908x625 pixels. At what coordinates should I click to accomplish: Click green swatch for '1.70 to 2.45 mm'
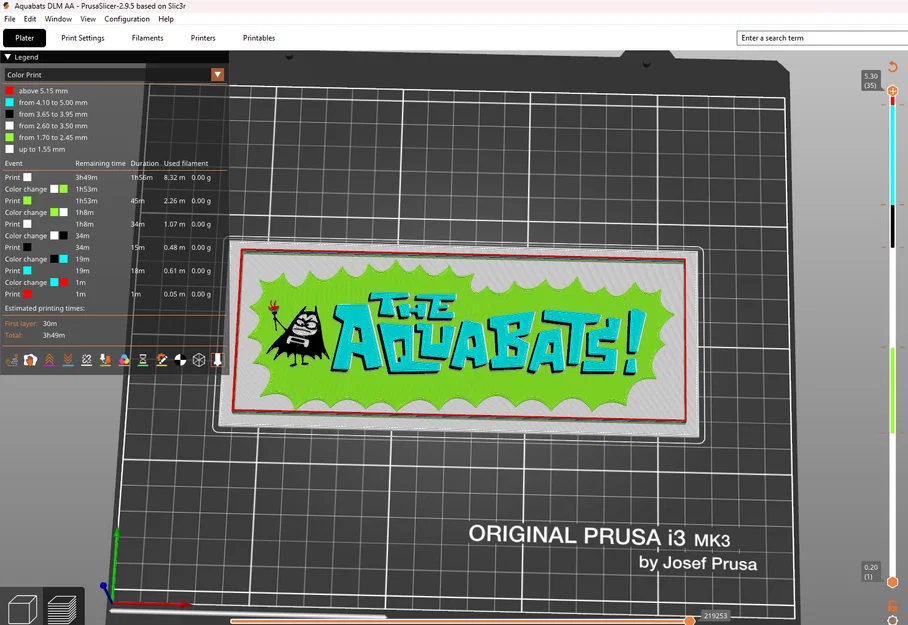pyautogui.click(x=9, y=137)
